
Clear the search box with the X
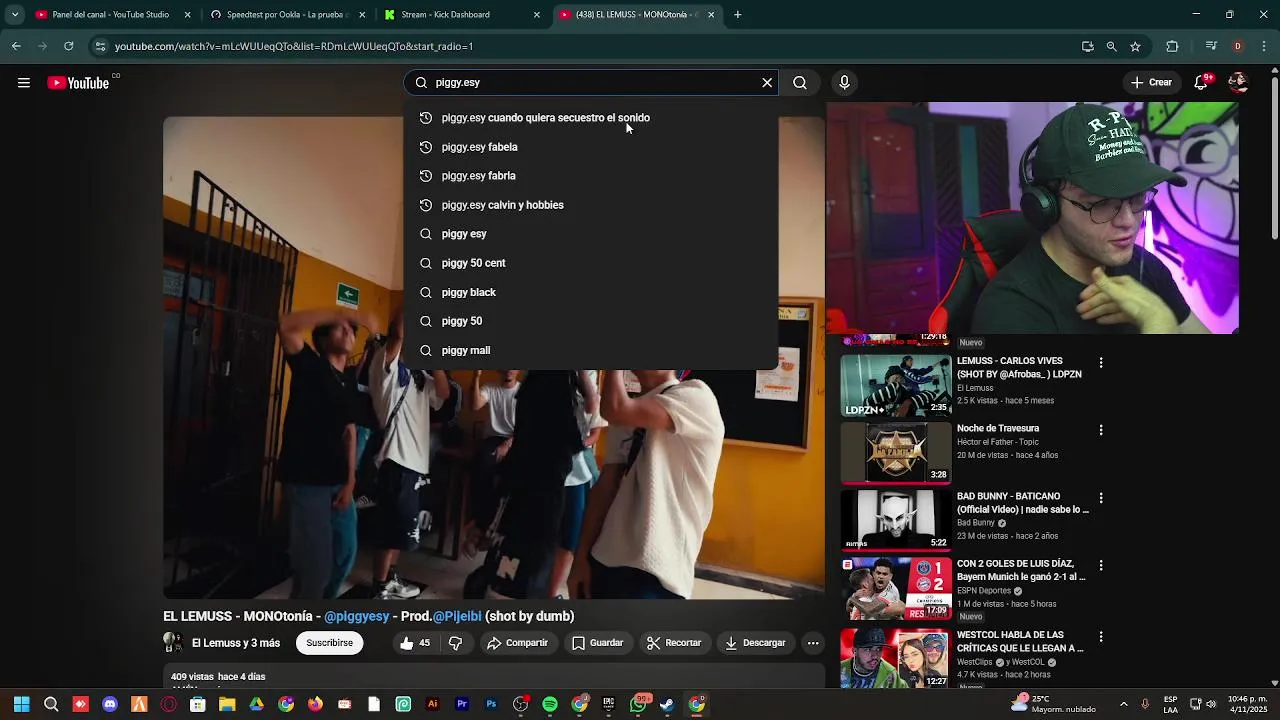point(767,83)
